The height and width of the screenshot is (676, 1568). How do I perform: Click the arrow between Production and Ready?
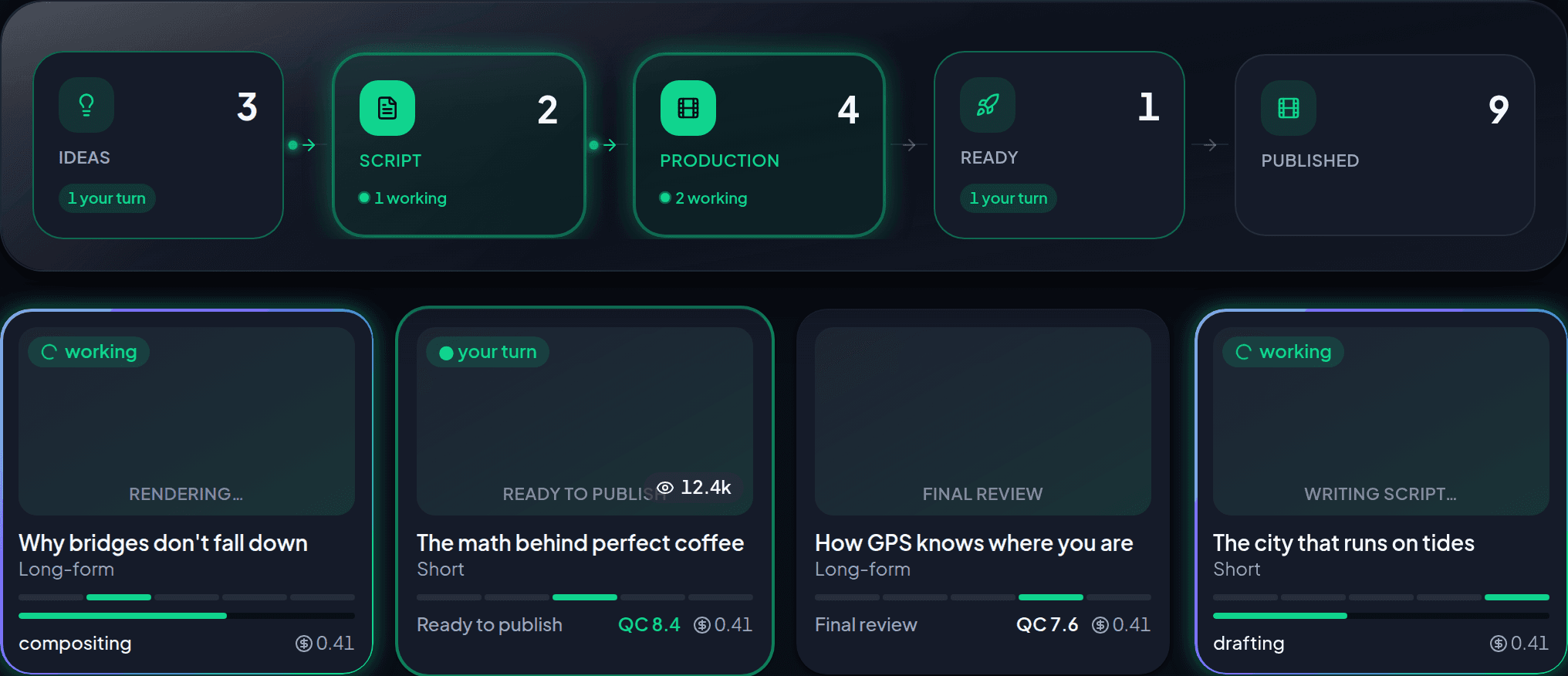click(x=909, y=145)
